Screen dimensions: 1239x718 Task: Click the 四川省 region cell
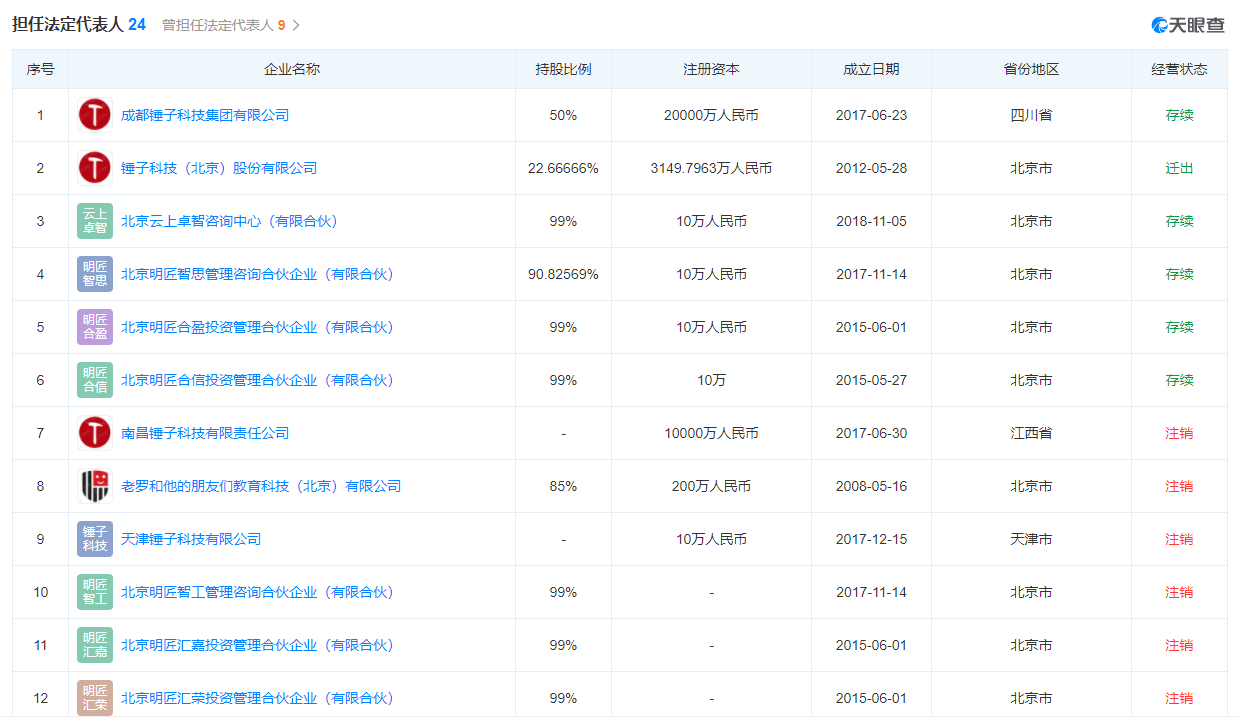point(1031,115)
